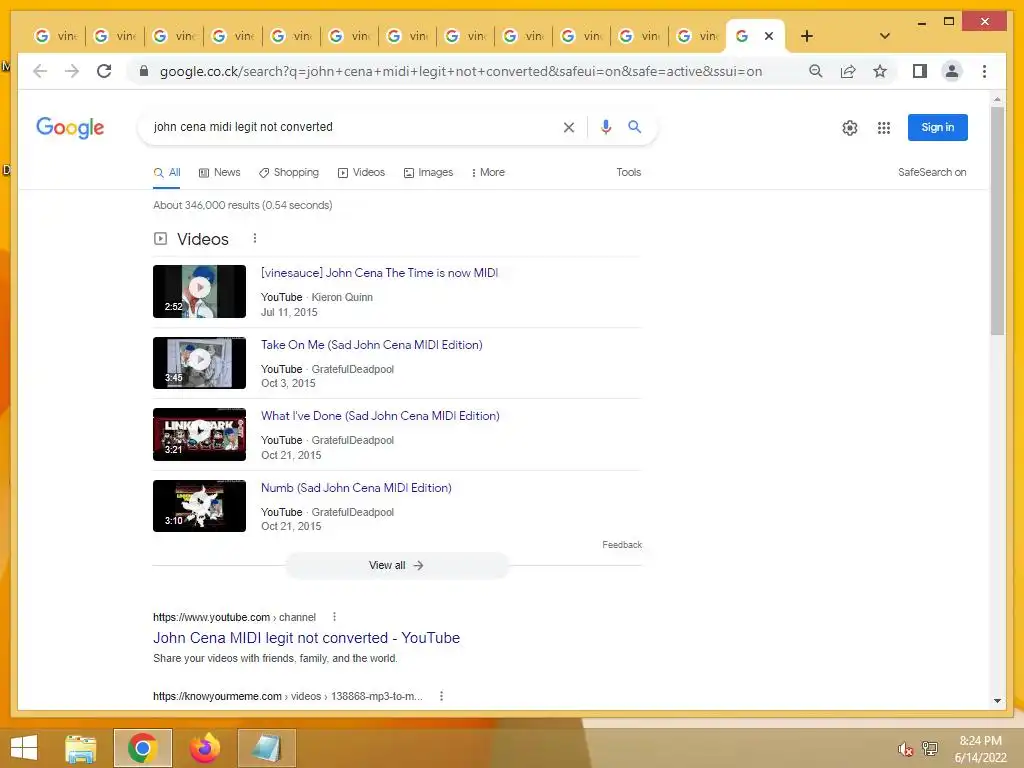Open the knowyourmeme.com result options menu
The image size is (1024, 768).
click(441, 696)
